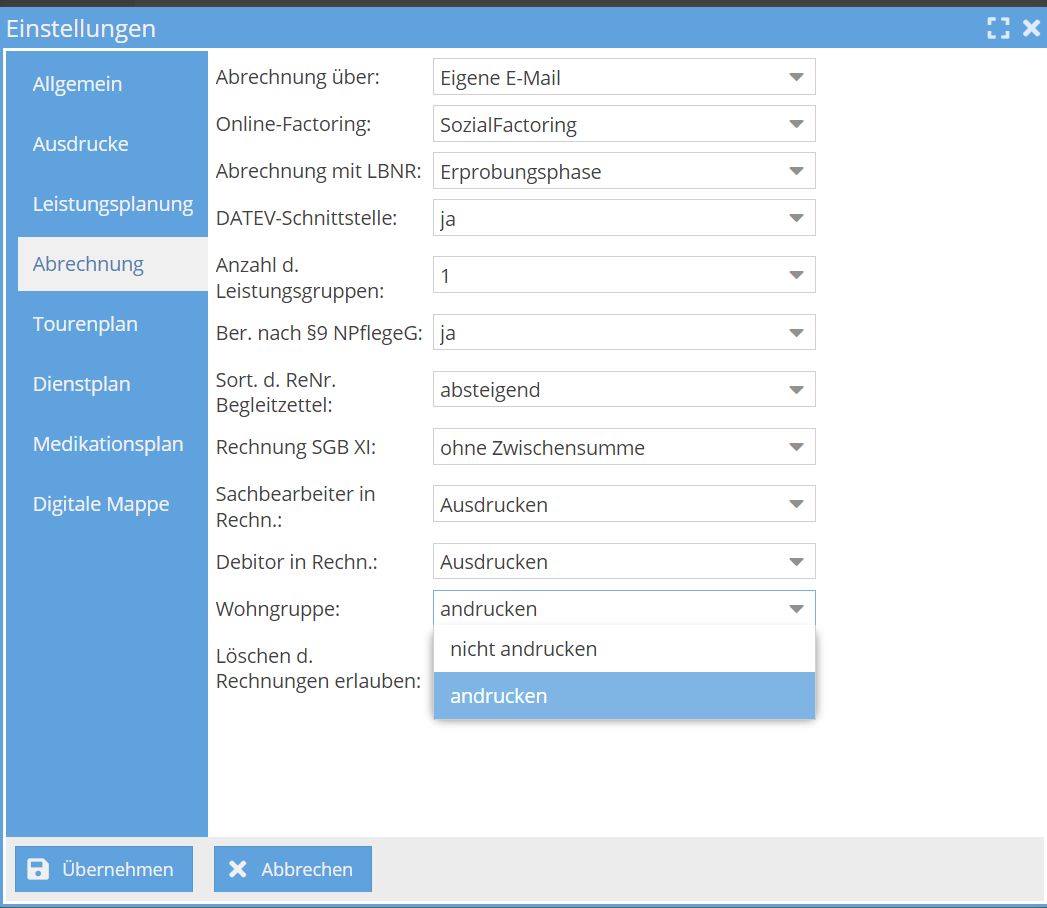Change the 'Rechnung SGB XI' dropdown

pyautogui.click(x=624, y=447)
